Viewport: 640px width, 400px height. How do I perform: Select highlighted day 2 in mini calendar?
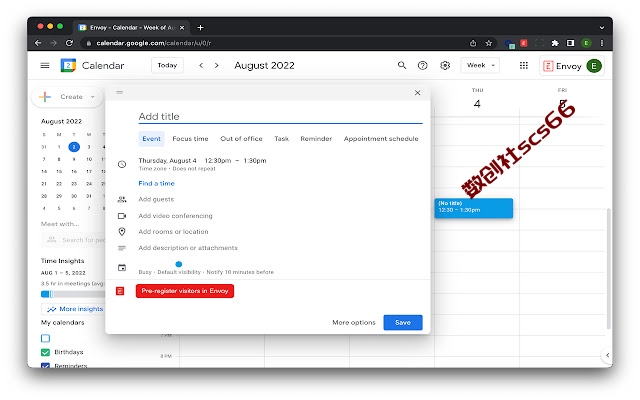74,147
